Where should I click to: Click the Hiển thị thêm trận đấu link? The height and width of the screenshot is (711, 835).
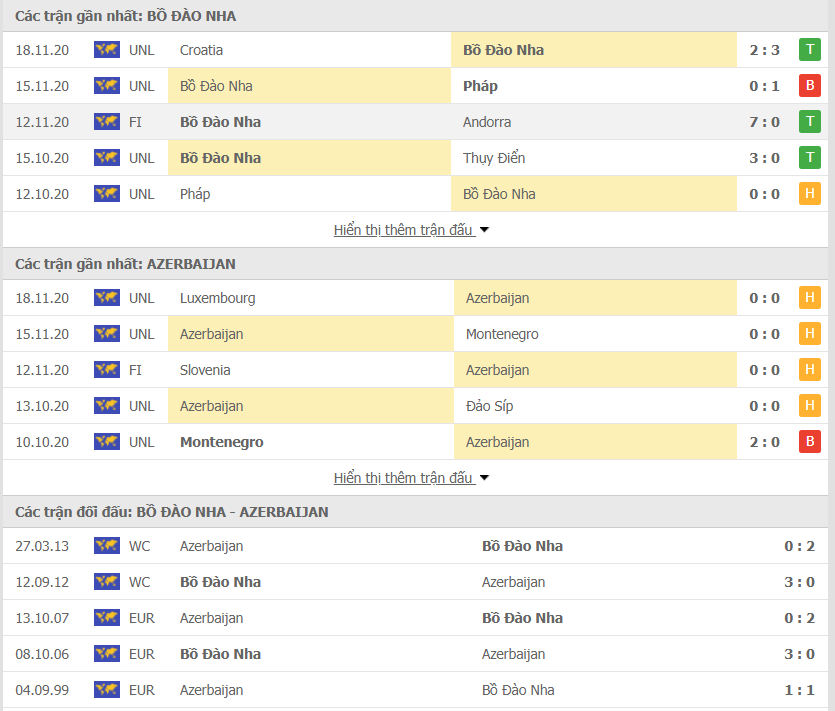pyautogui.click(x=400, y=229)
